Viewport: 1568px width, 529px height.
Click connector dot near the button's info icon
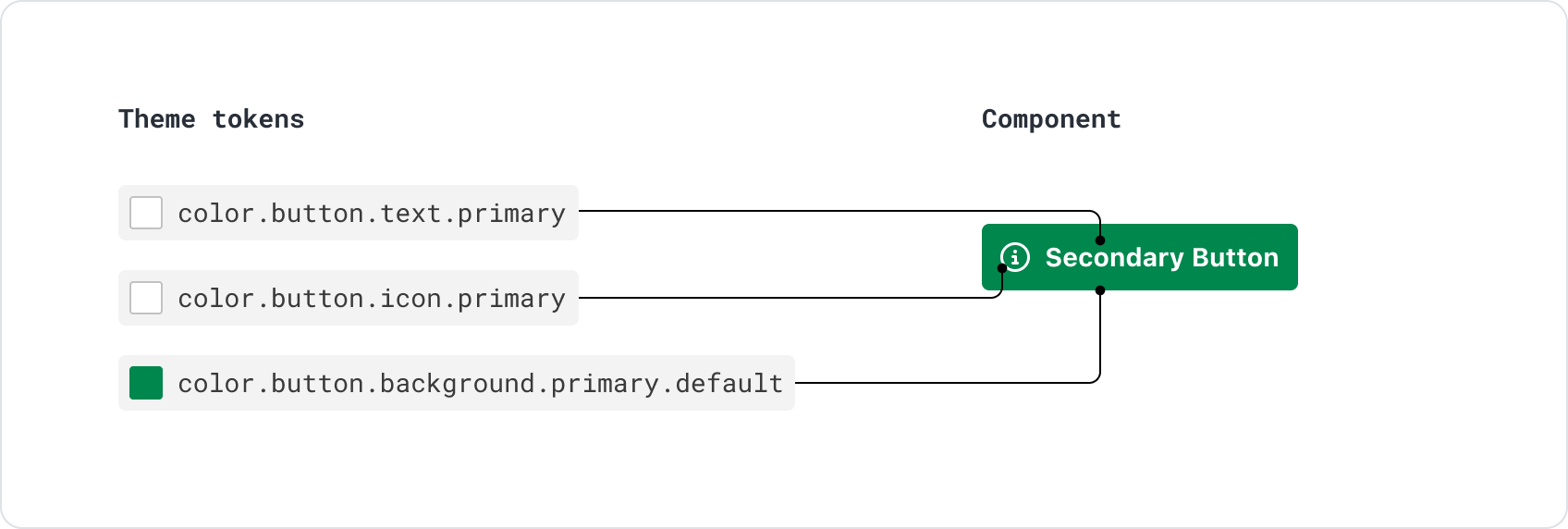pyautogui.click(x=1002, y=268)
